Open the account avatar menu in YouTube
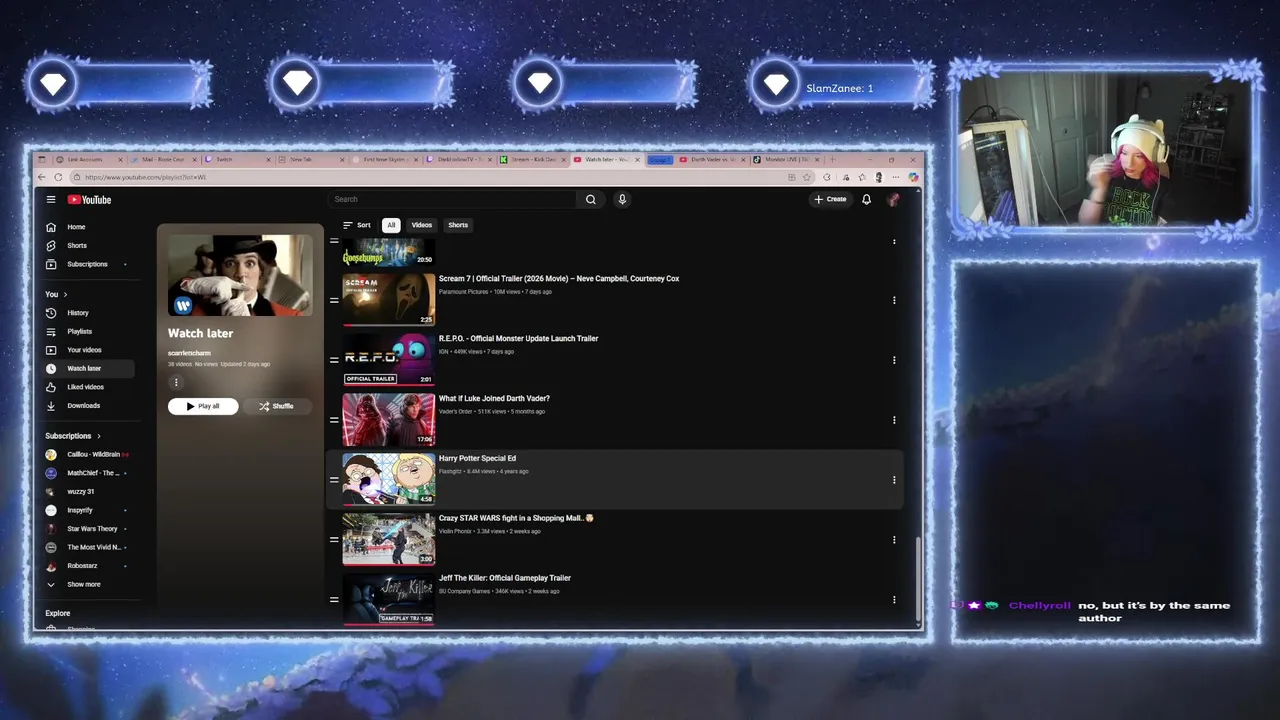Viewport: 1280px width, 720px height. tap(893, 199)
